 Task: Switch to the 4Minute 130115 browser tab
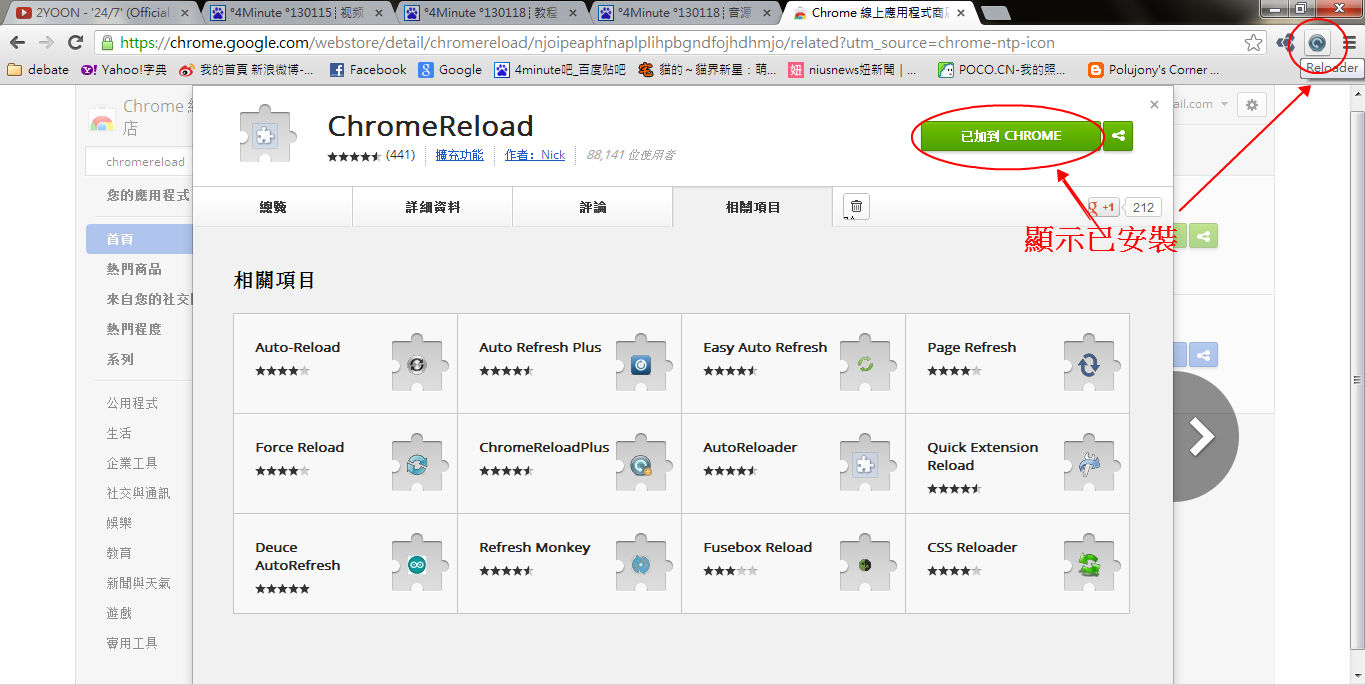(297, 13)
